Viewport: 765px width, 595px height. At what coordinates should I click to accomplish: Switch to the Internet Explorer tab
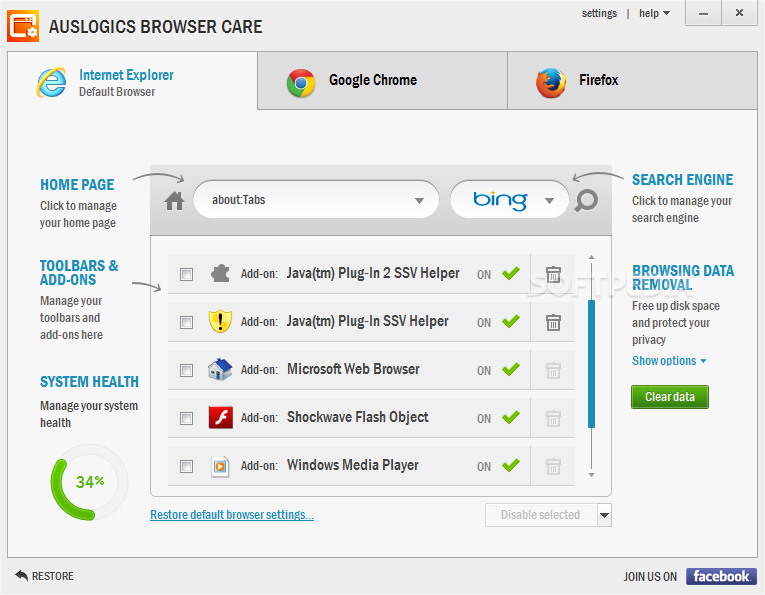tap(132, 81)
